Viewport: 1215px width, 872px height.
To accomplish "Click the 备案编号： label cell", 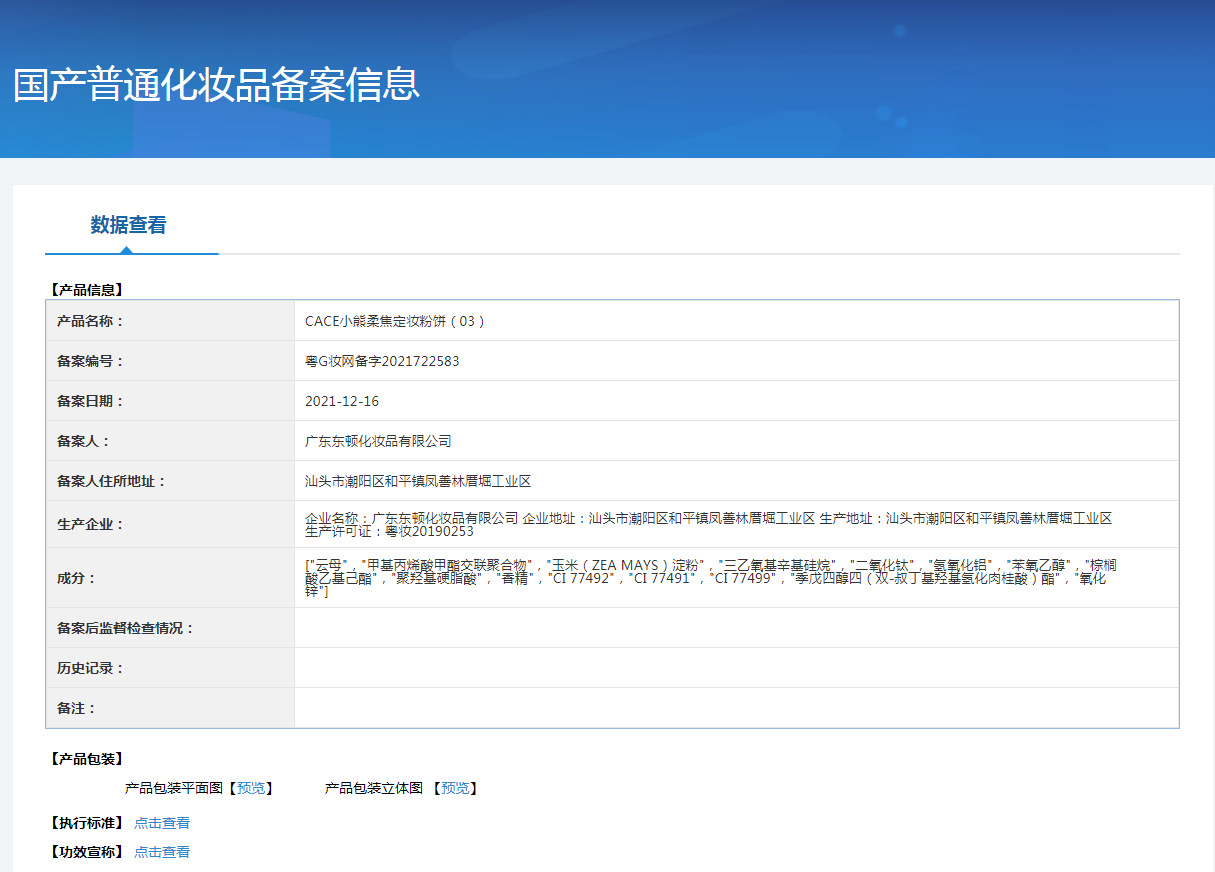I will tap(170, 361).
